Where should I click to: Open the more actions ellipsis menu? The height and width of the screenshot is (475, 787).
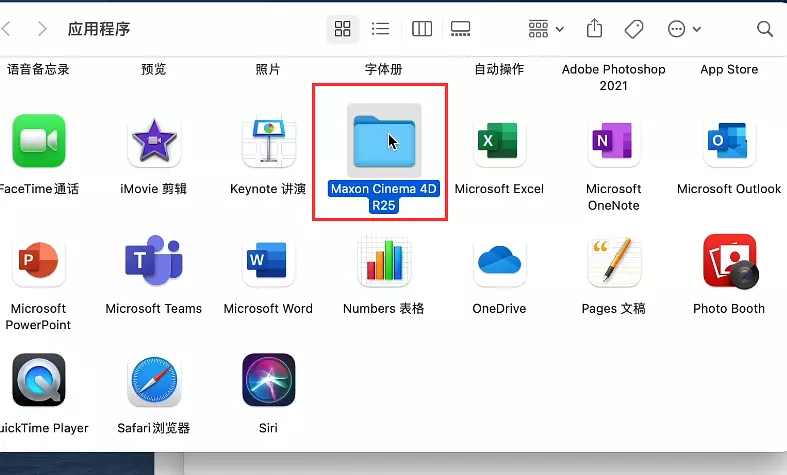pos(684,29)
